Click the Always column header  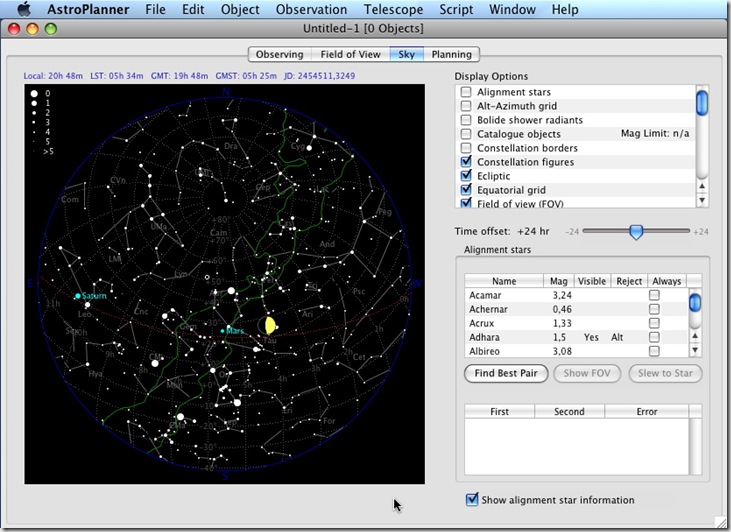[667, 281]
